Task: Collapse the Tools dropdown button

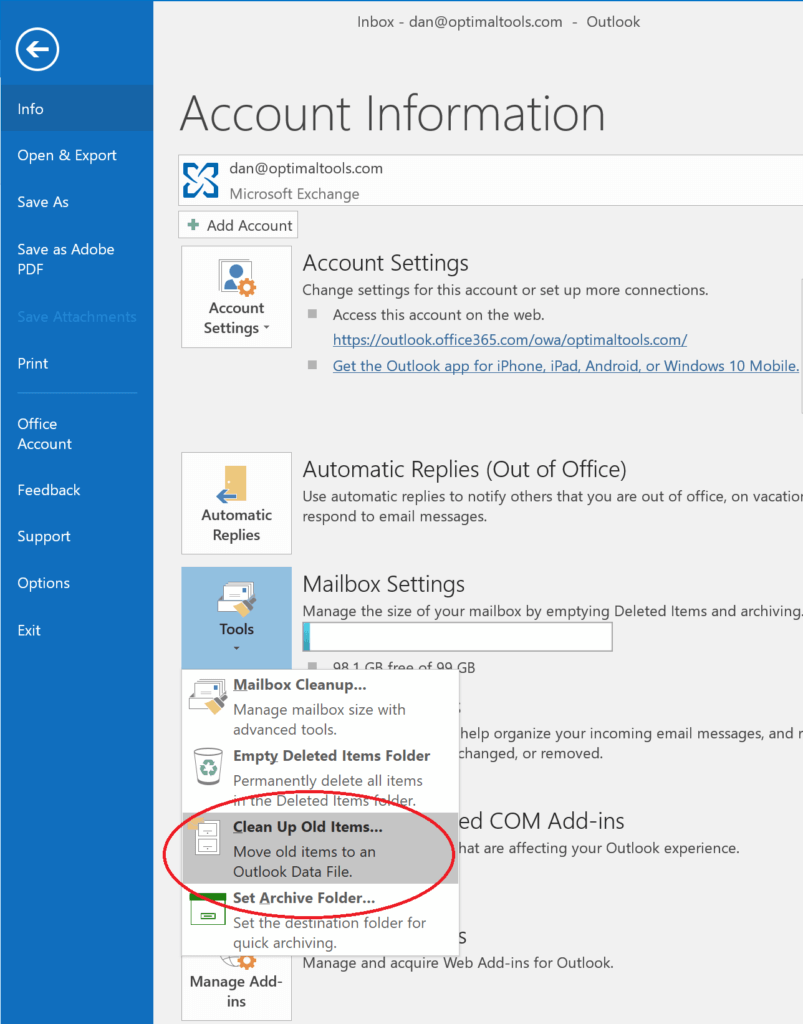Action: [236, 618]
